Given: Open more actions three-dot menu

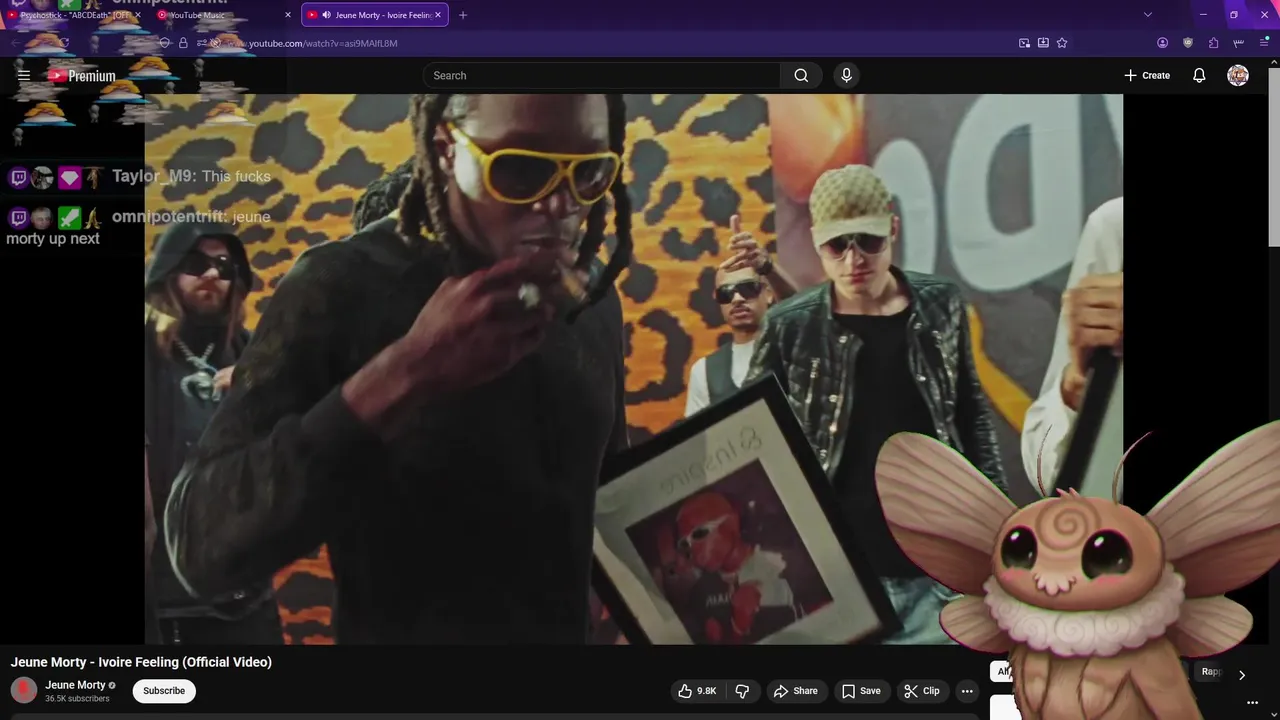Looking at the screenshot, I should (967, 691).
